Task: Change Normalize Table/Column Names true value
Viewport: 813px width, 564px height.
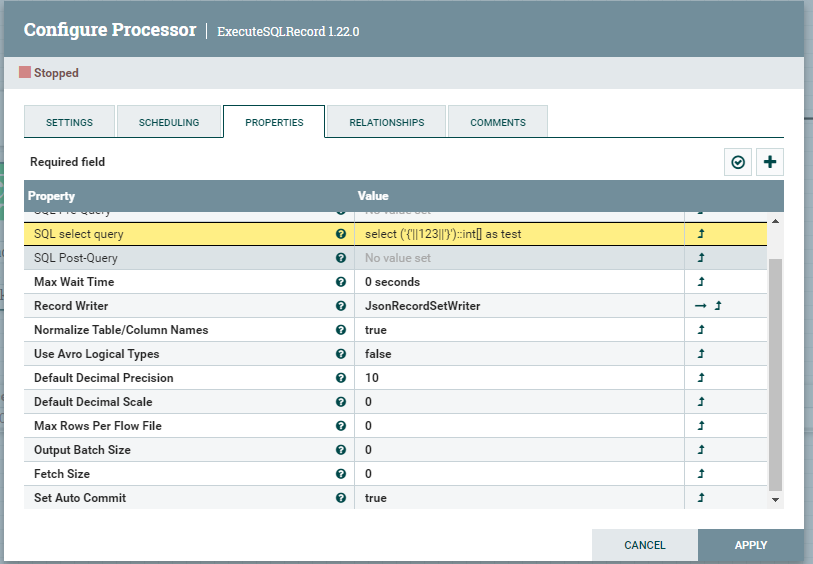Action: coord(520,330)
